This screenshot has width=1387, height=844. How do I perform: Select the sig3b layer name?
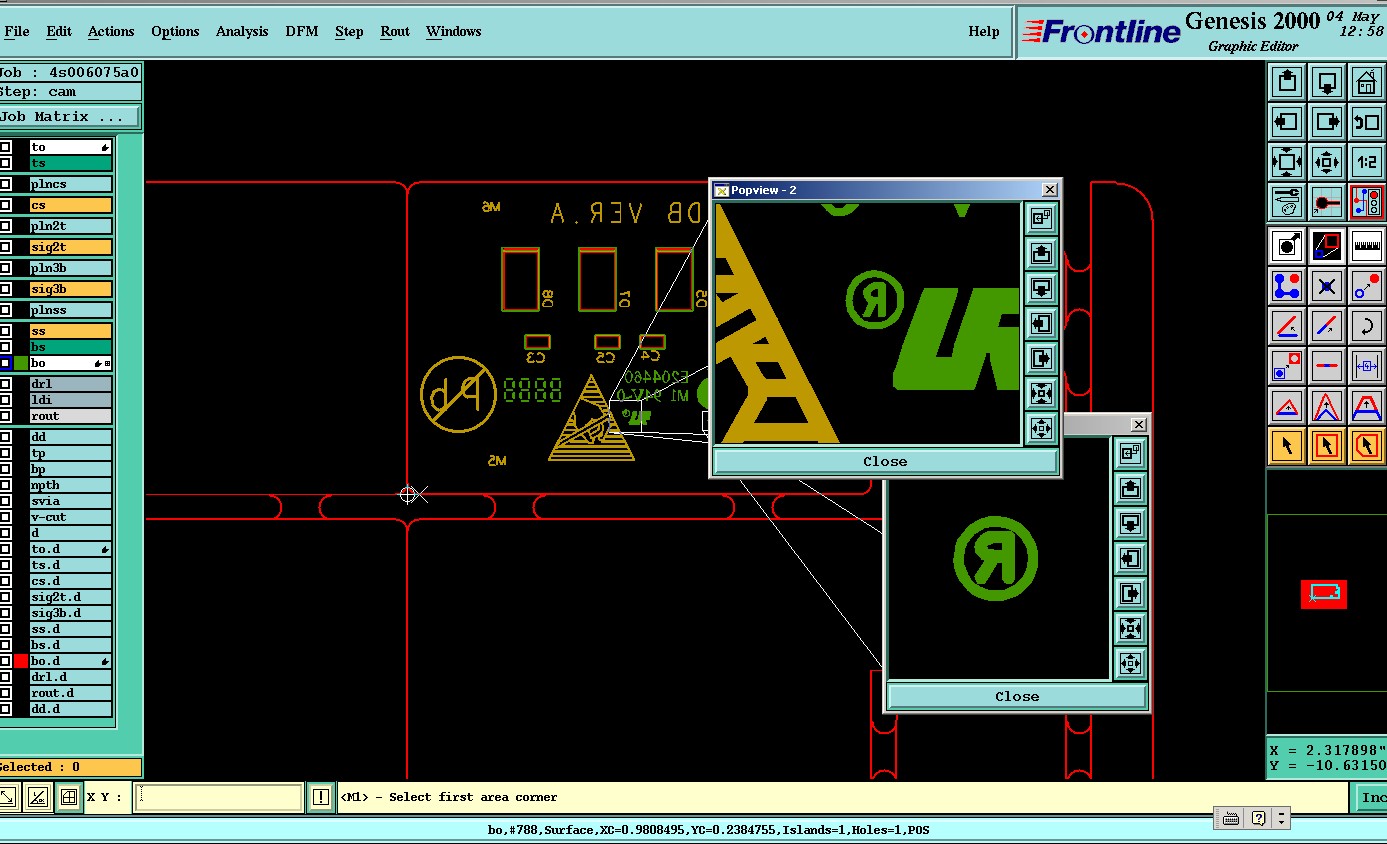click(70, 289)
